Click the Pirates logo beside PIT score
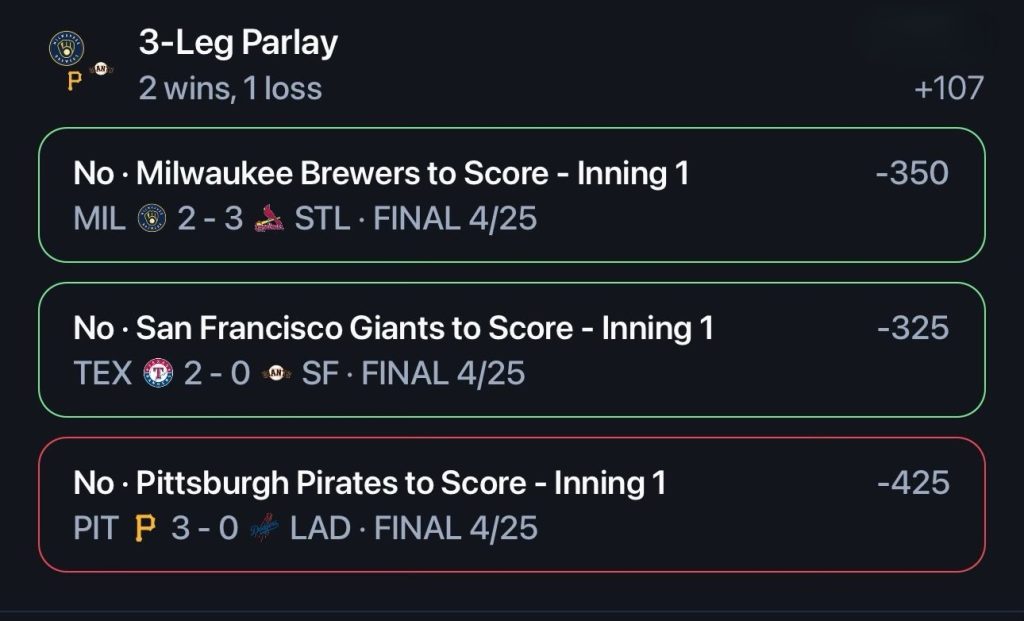Screen dimensions: 1024x621 tap(145, 528)
